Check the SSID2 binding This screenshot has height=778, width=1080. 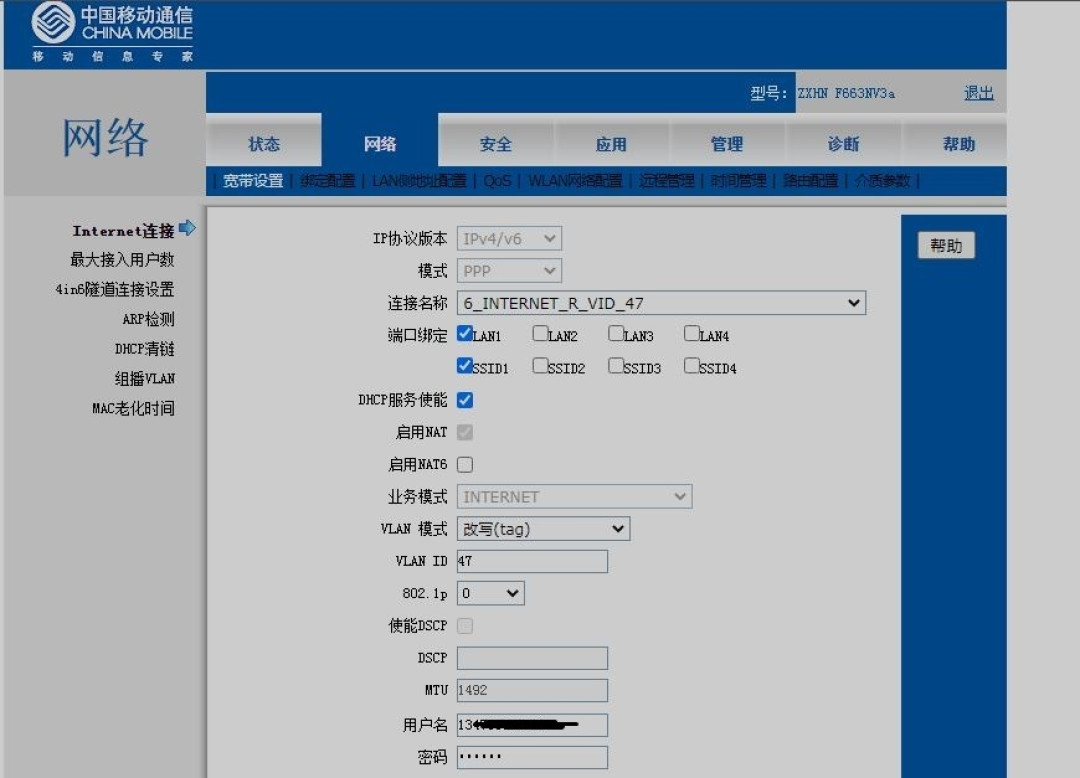coord(541,366)
